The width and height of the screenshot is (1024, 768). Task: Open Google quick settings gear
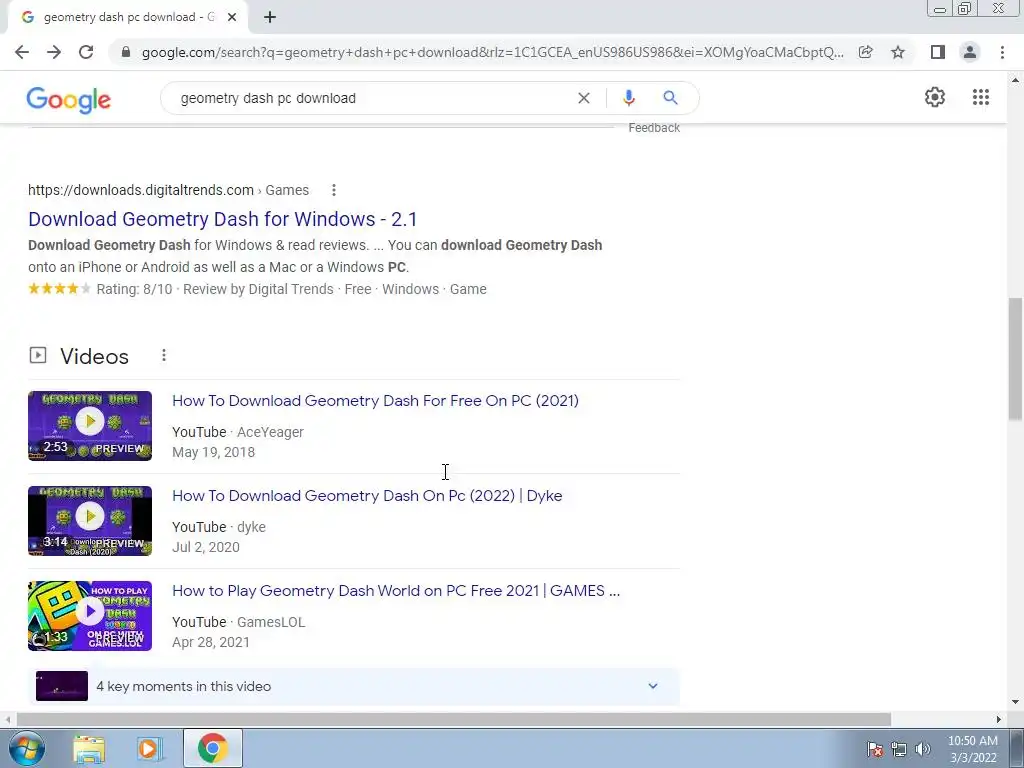click(x=935, y=97)
